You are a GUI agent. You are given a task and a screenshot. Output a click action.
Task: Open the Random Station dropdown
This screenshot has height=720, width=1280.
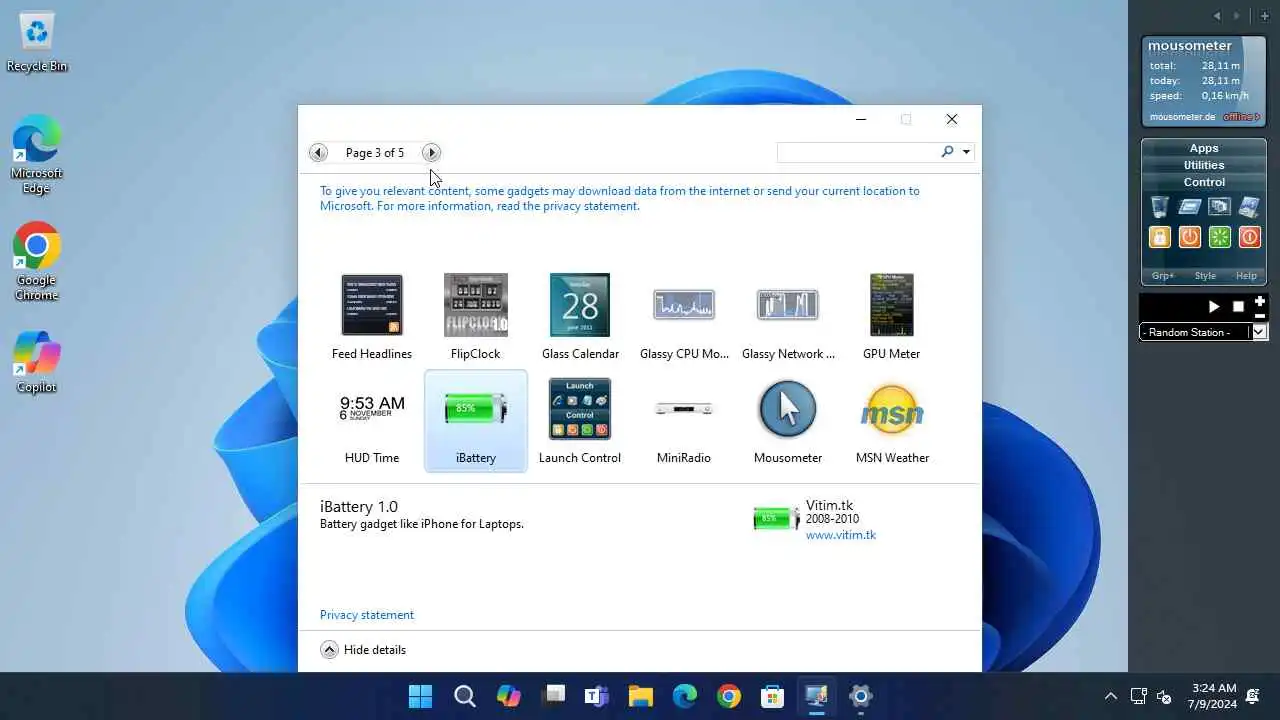(1260, 332)
